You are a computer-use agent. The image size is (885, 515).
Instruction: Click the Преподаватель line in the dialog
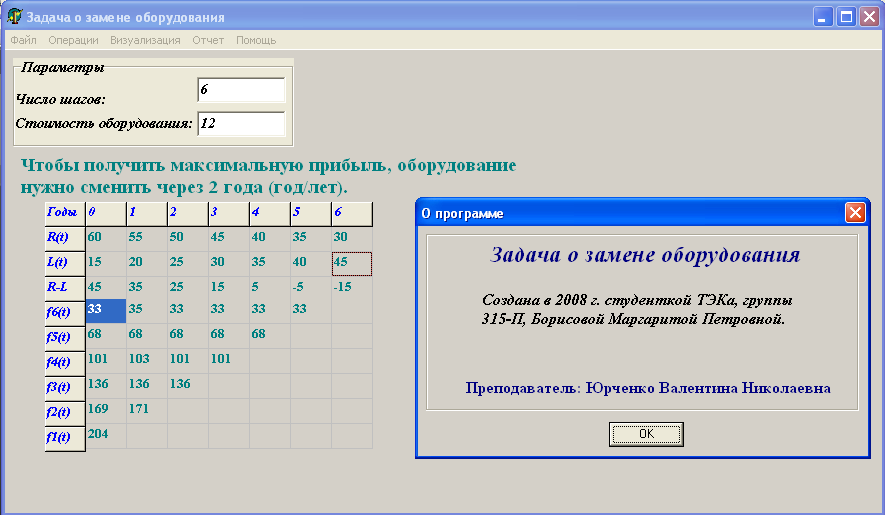click(648, 389)
